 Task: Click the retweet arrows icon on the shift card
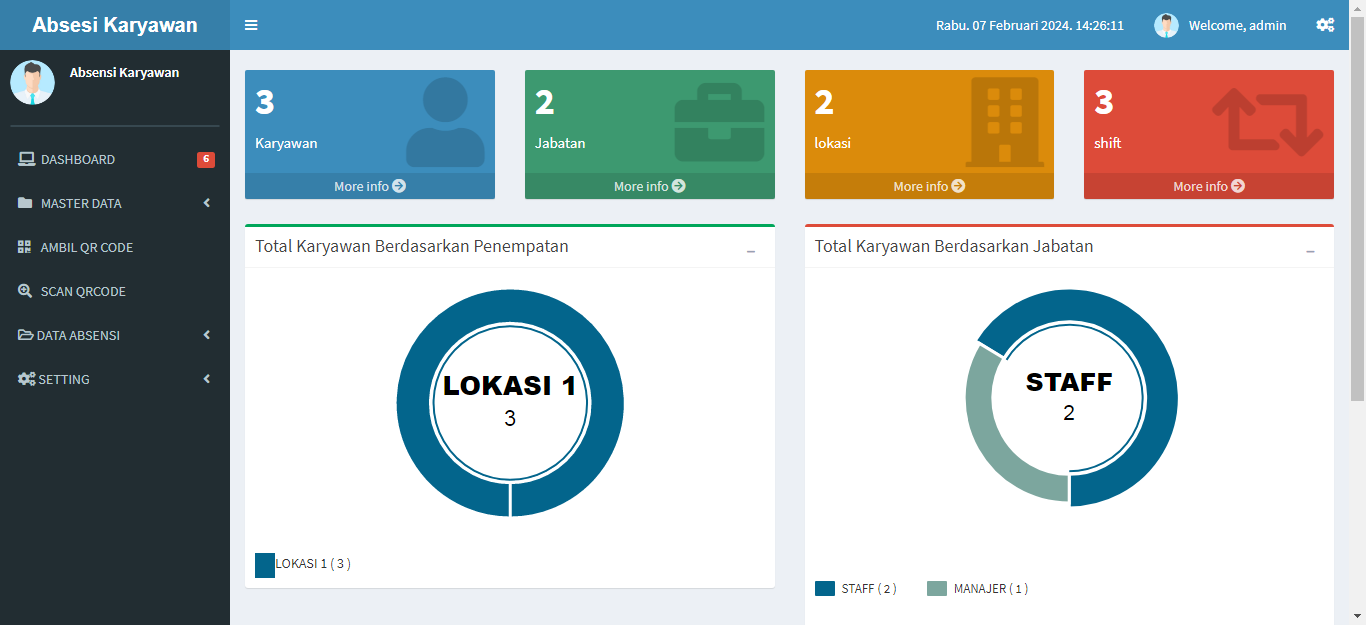pyautogui.click(x=1267, y=122)
